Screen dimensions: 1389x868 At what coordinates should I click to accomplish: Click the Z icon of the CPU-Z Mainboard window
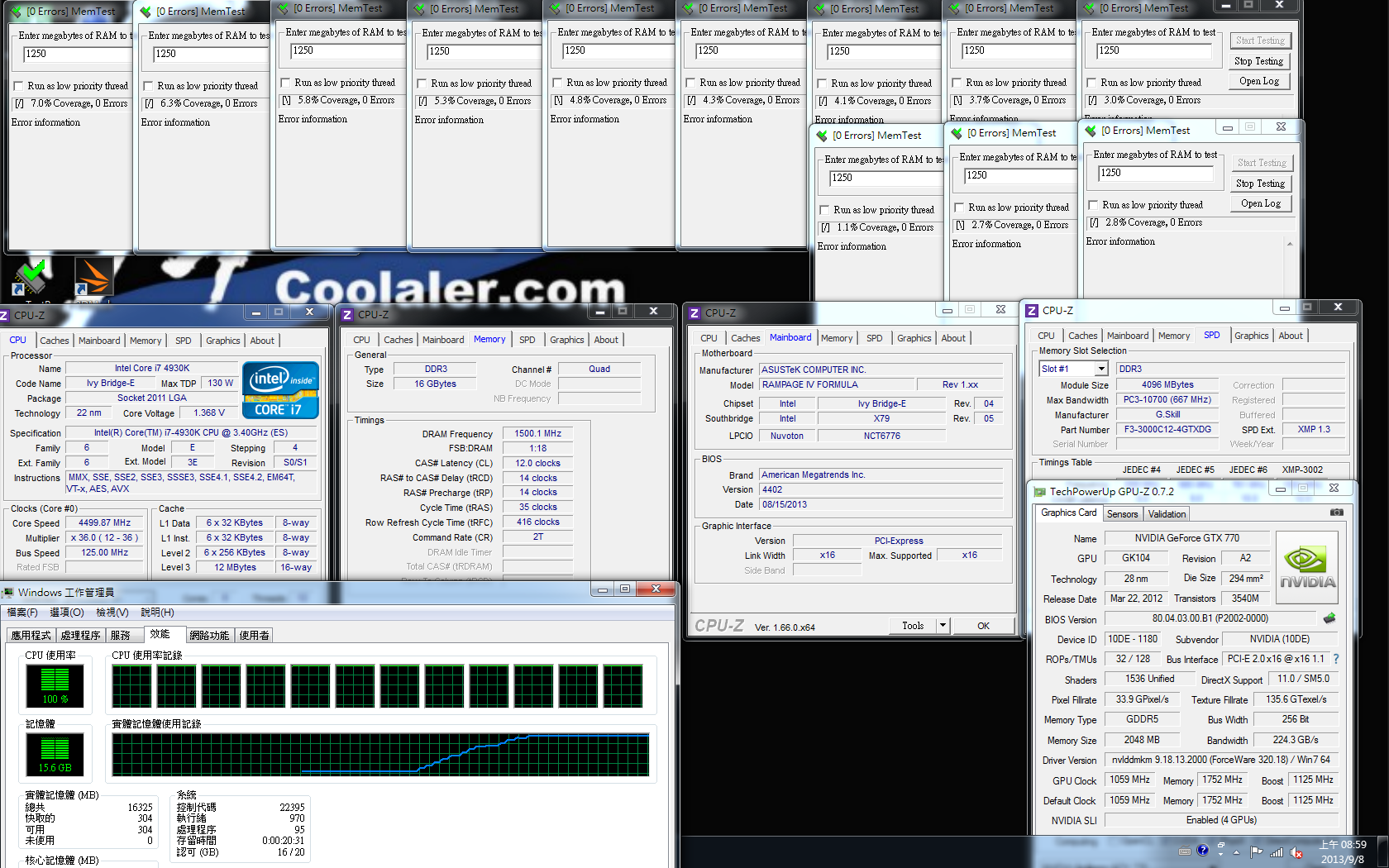click(x=694, y=313)
